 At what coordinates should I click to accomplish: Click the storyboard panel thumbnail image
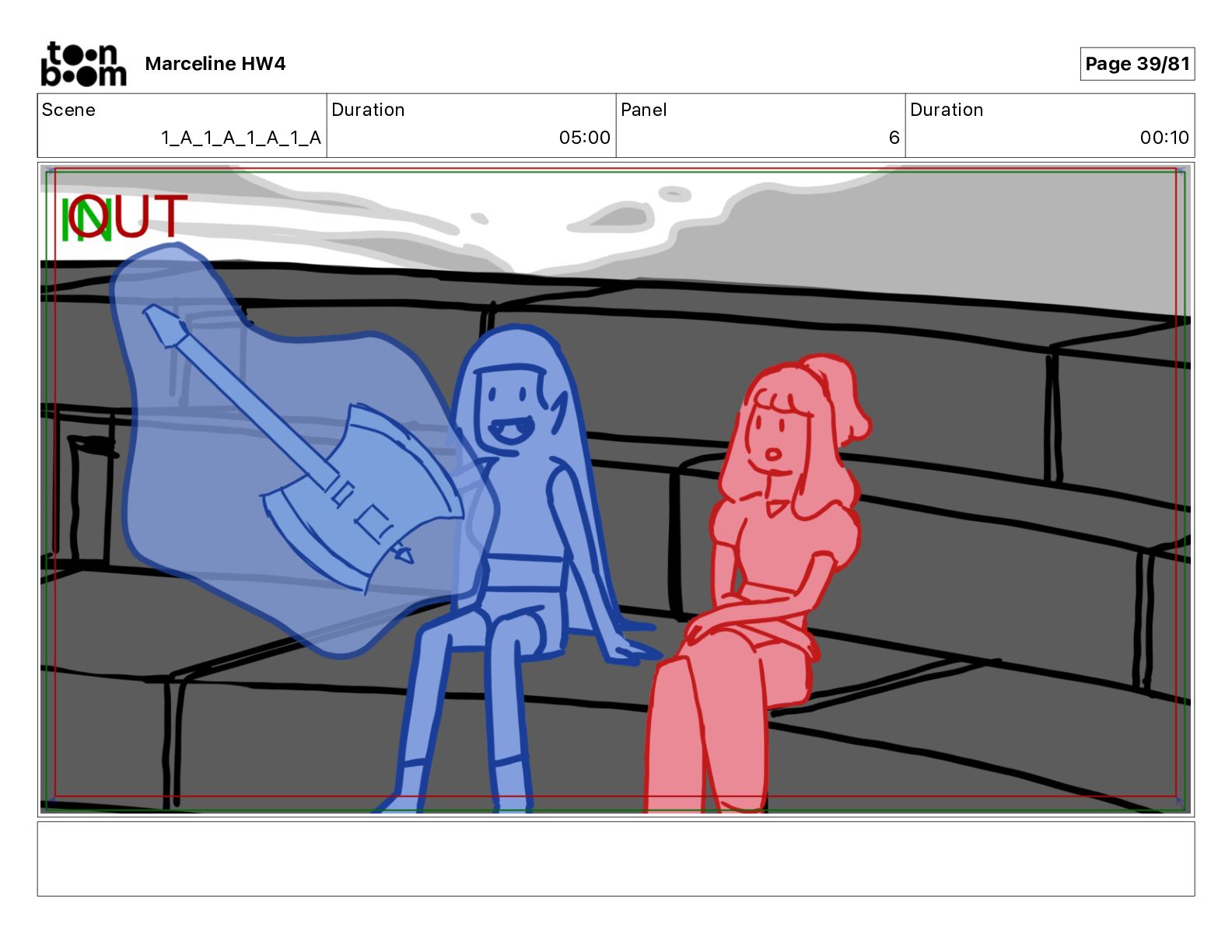point(616,489)
